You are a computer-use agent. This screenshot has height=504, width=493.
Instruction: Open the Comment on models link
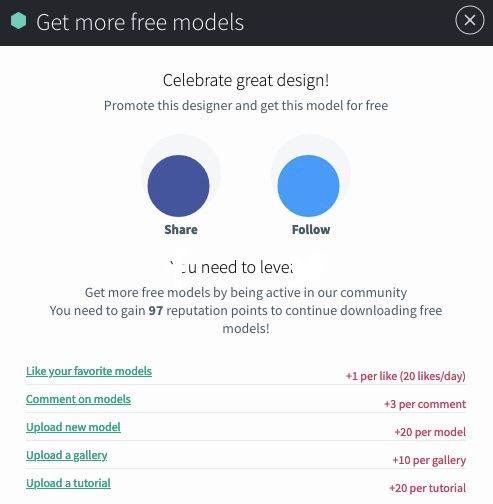tap(78, 399)
